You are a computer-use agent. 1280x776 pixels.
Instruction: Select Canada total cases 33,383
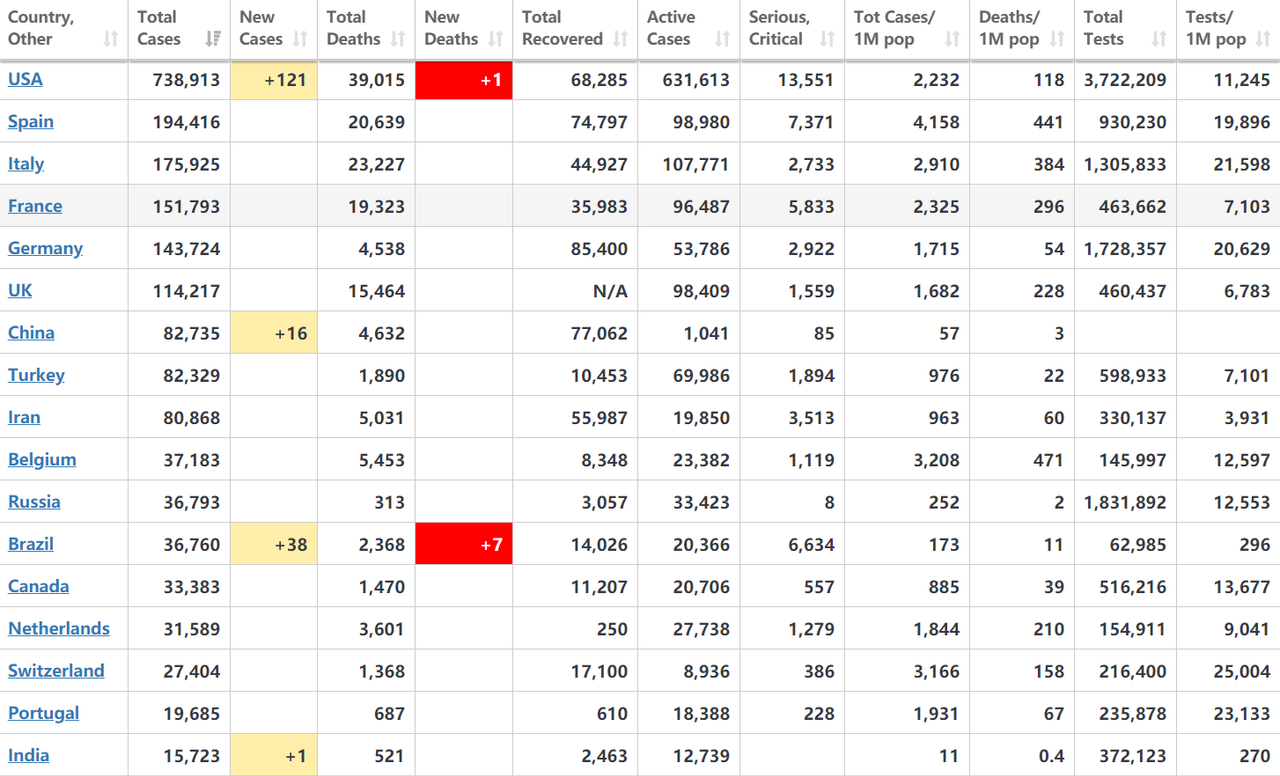191,587
